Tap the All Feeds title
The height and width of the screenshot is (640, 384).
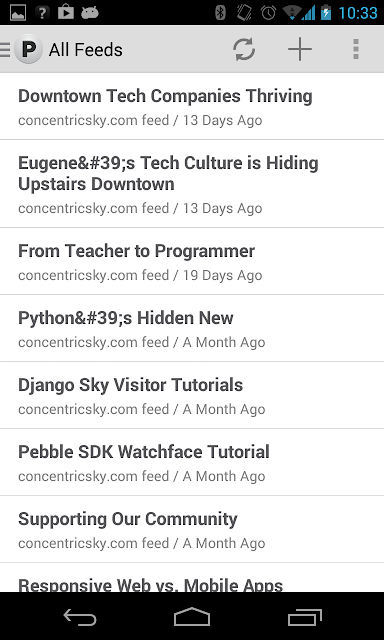(85, 50)
